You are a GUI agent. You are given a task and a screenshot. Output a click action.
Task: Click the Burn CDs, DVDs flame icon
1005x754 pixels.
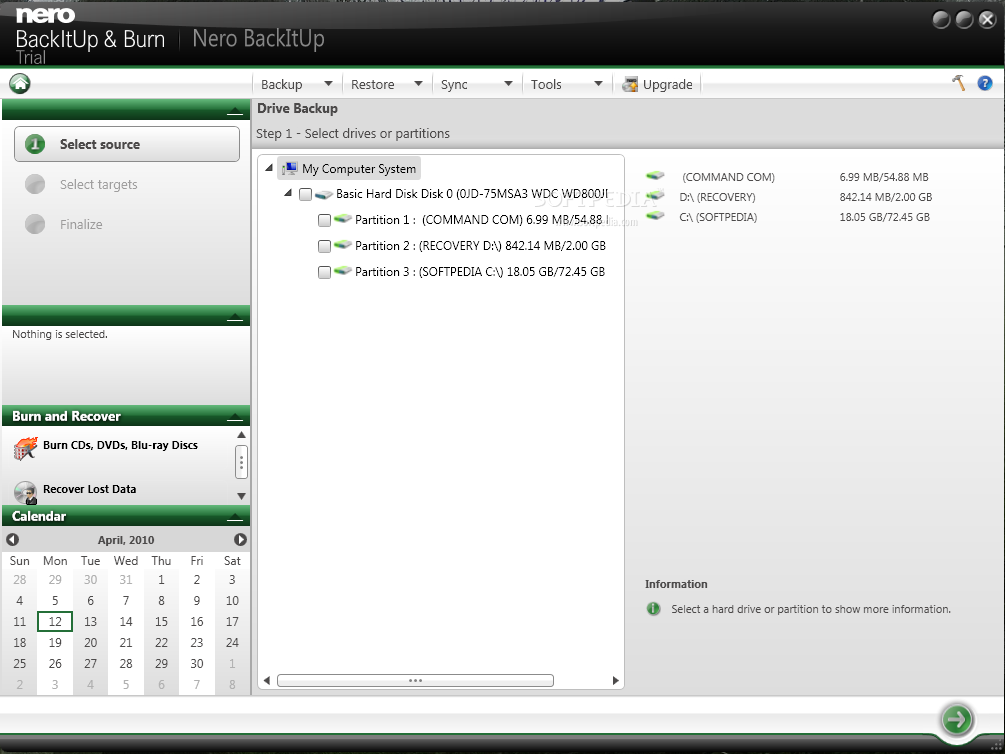(26, 448)
